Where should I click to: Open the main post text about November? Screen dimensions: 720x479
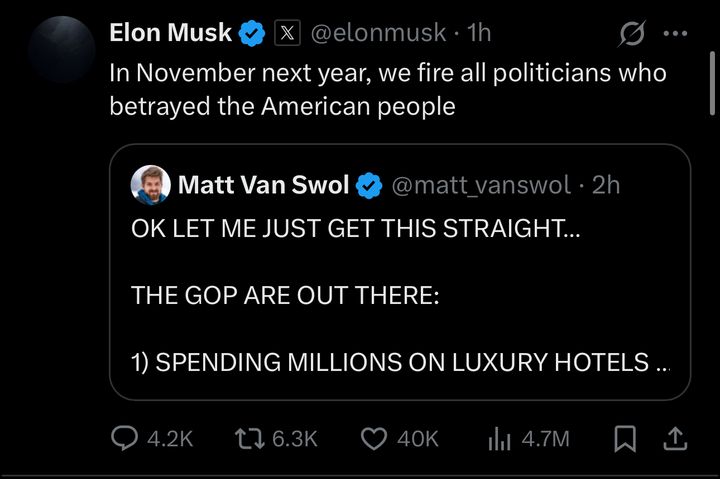pyautogui.click(x=387, y=89)
